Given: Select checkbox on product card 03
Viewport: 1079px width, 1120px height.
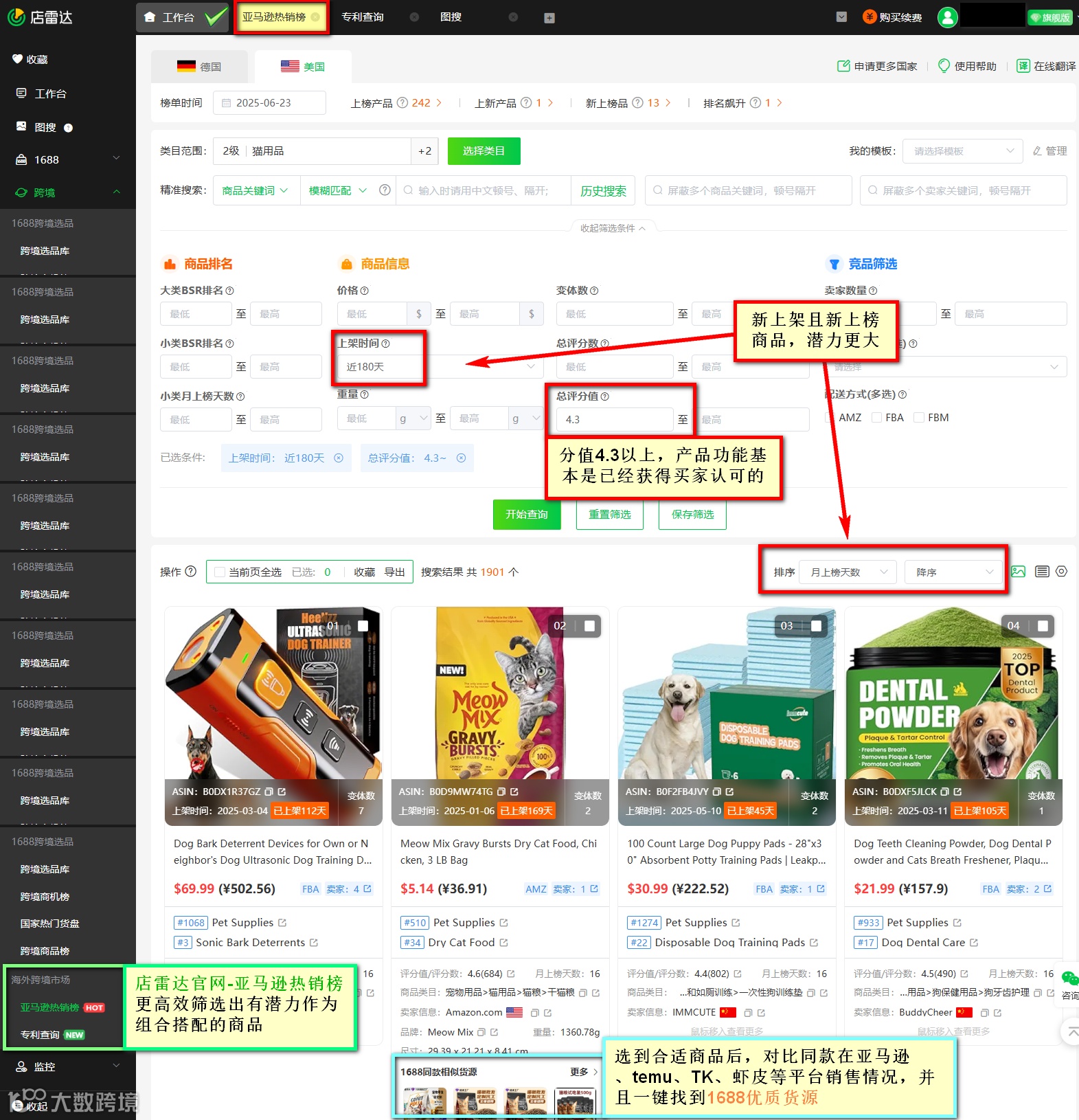Looking at the screenshot, I should point(816,626).
